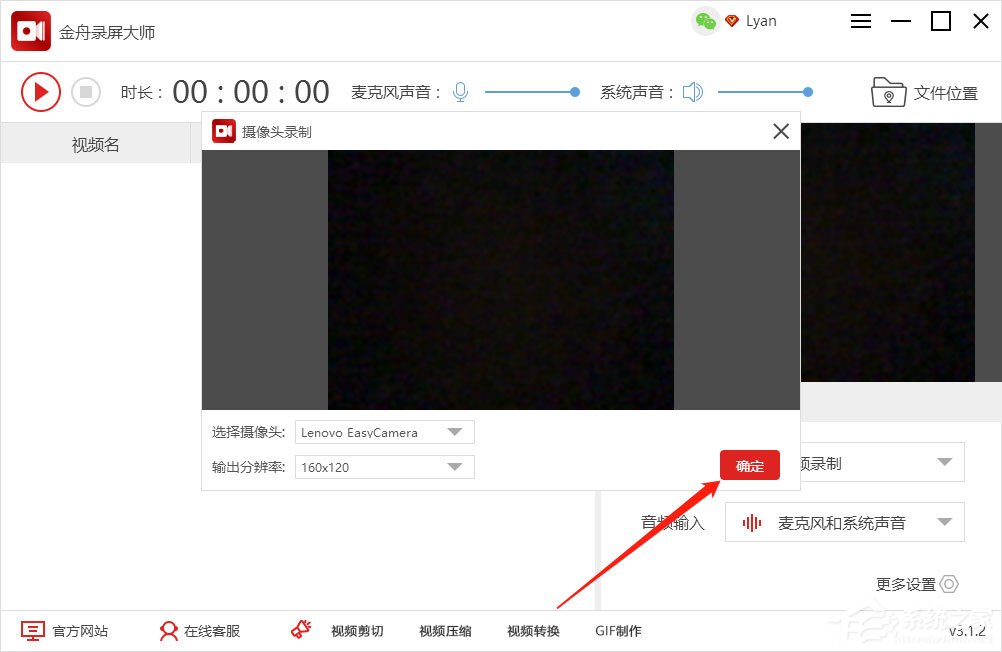
Task: Select the 视频剪切 video cutting tool
Action: point(356,631)
